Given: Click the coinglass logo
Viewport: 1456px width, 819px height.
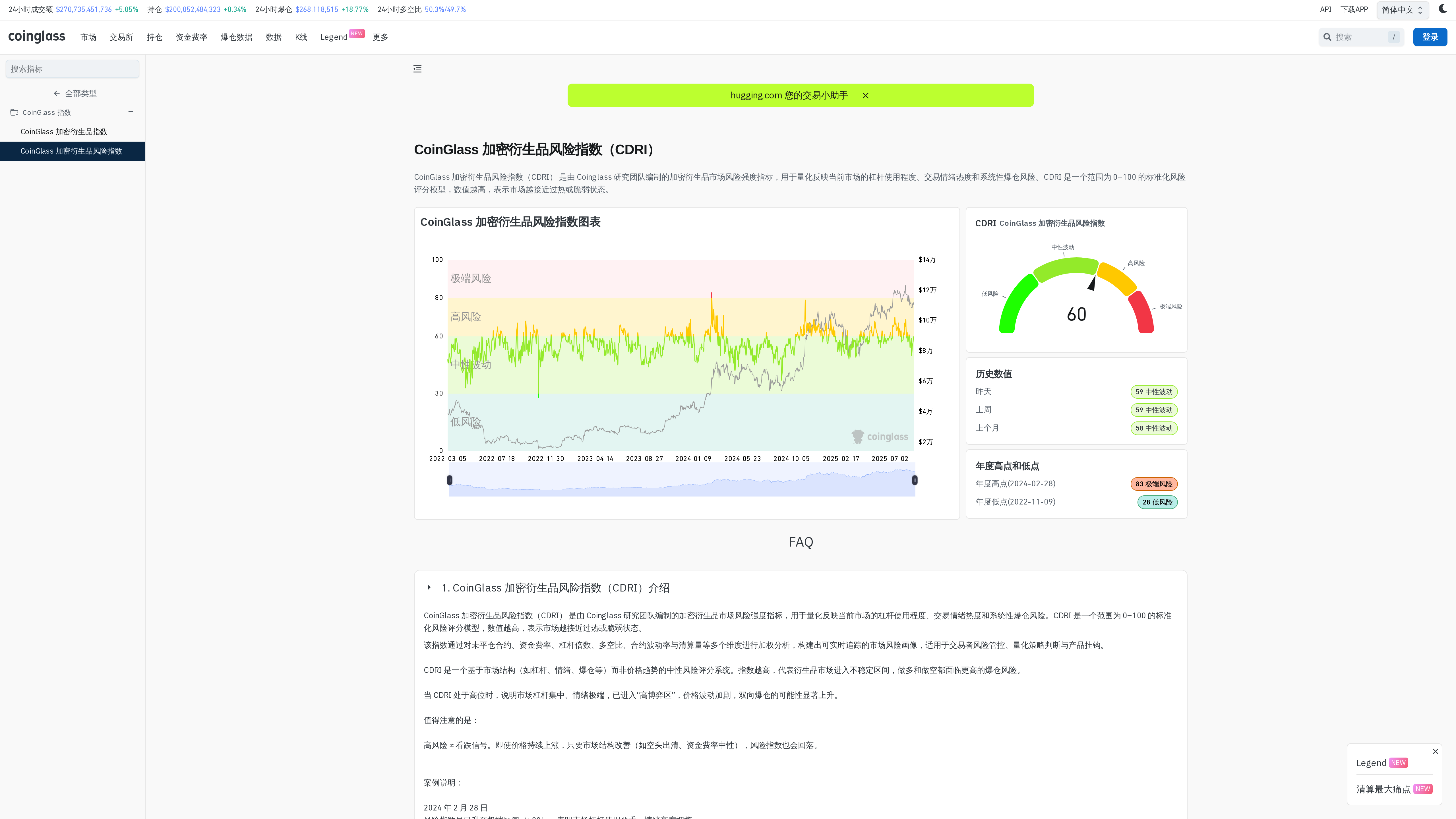Looking at the screenshot, I should pyautogui.click(x=37, y=36).
